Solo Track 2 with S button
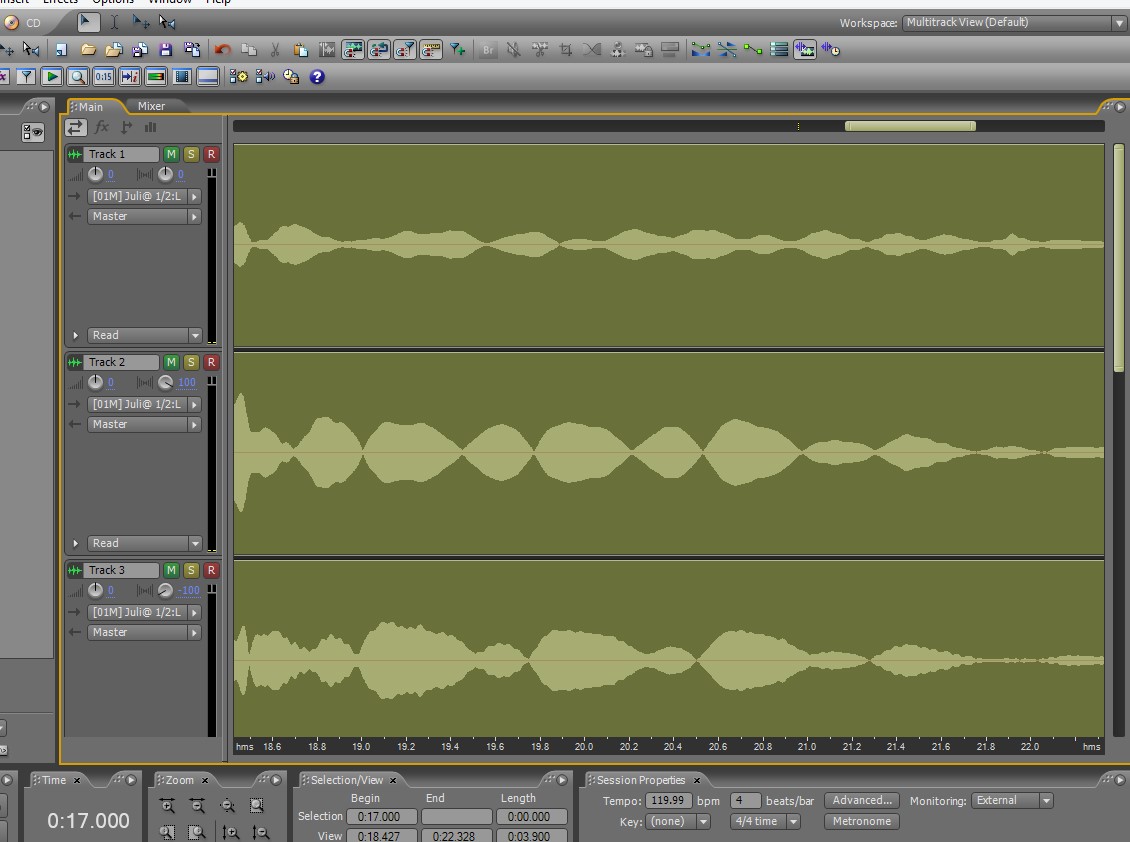 click(191, 362)
